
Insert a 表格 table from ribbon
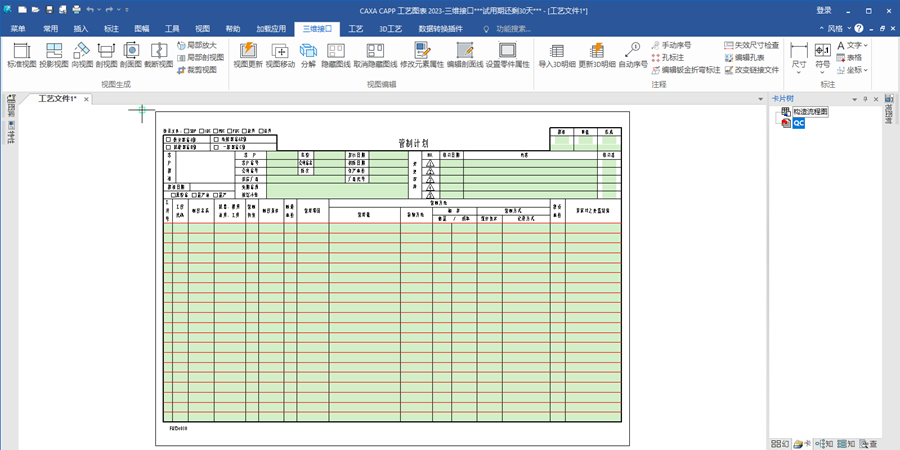(x=849, y=57)
